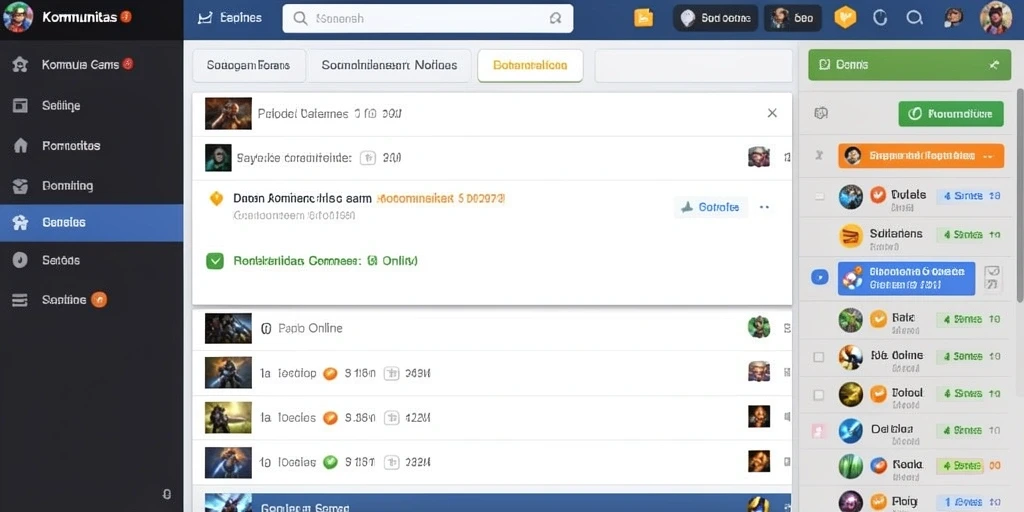
Task: Open the orange highlighted link text
Action: click(441, 199)
